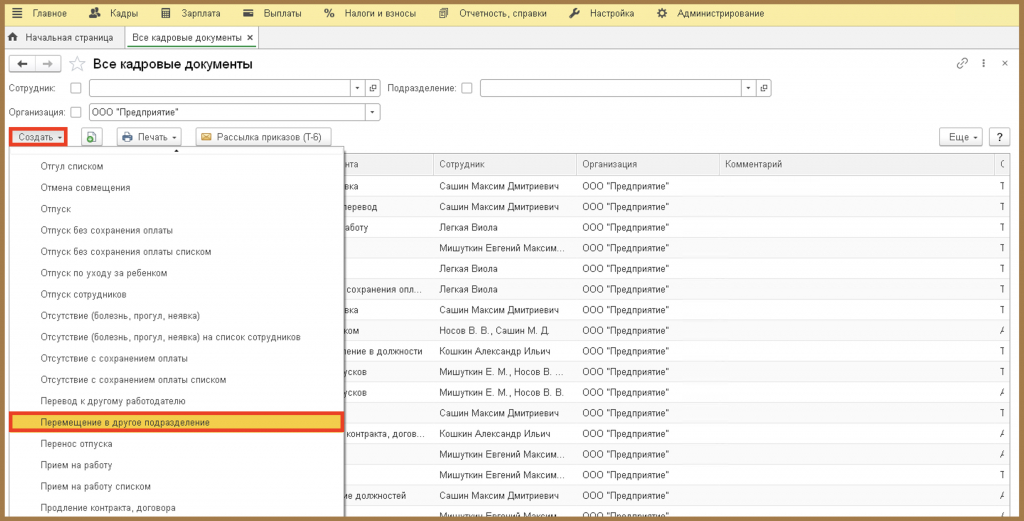Toggle the Подразделение filter checkbox

coord(466,88)
